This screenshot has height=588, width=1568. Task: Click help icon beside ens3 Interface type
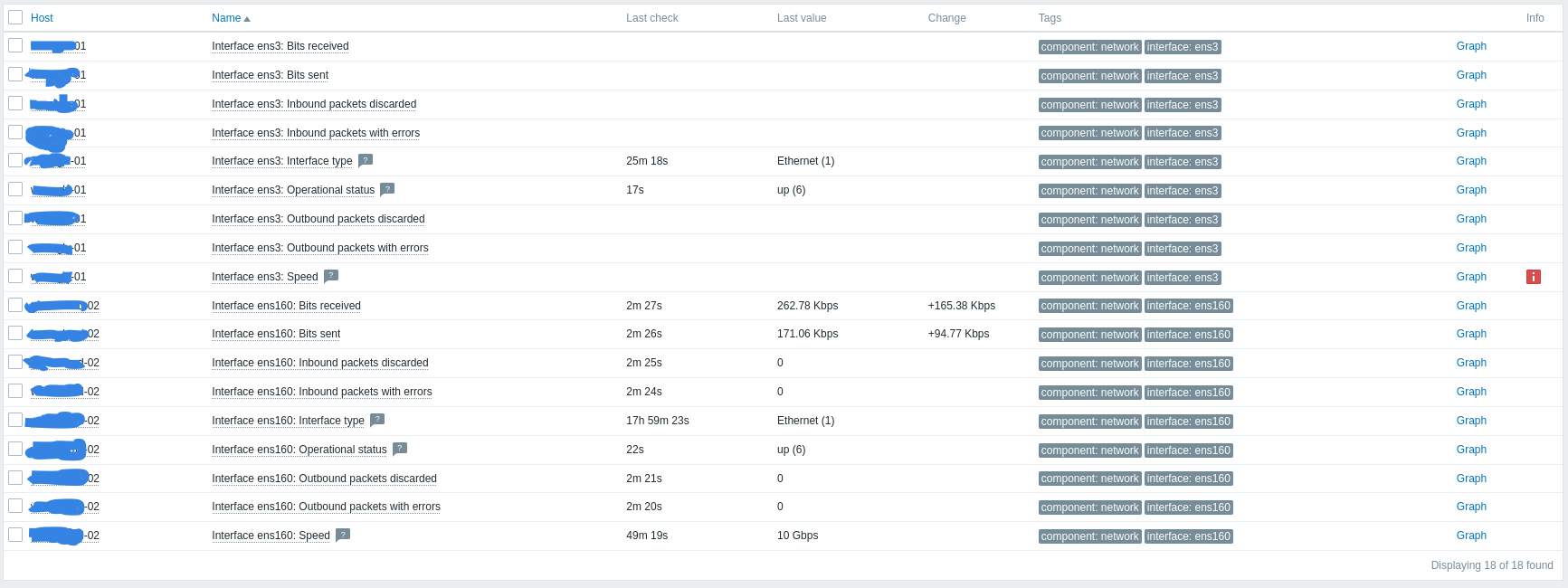[366, 160]
